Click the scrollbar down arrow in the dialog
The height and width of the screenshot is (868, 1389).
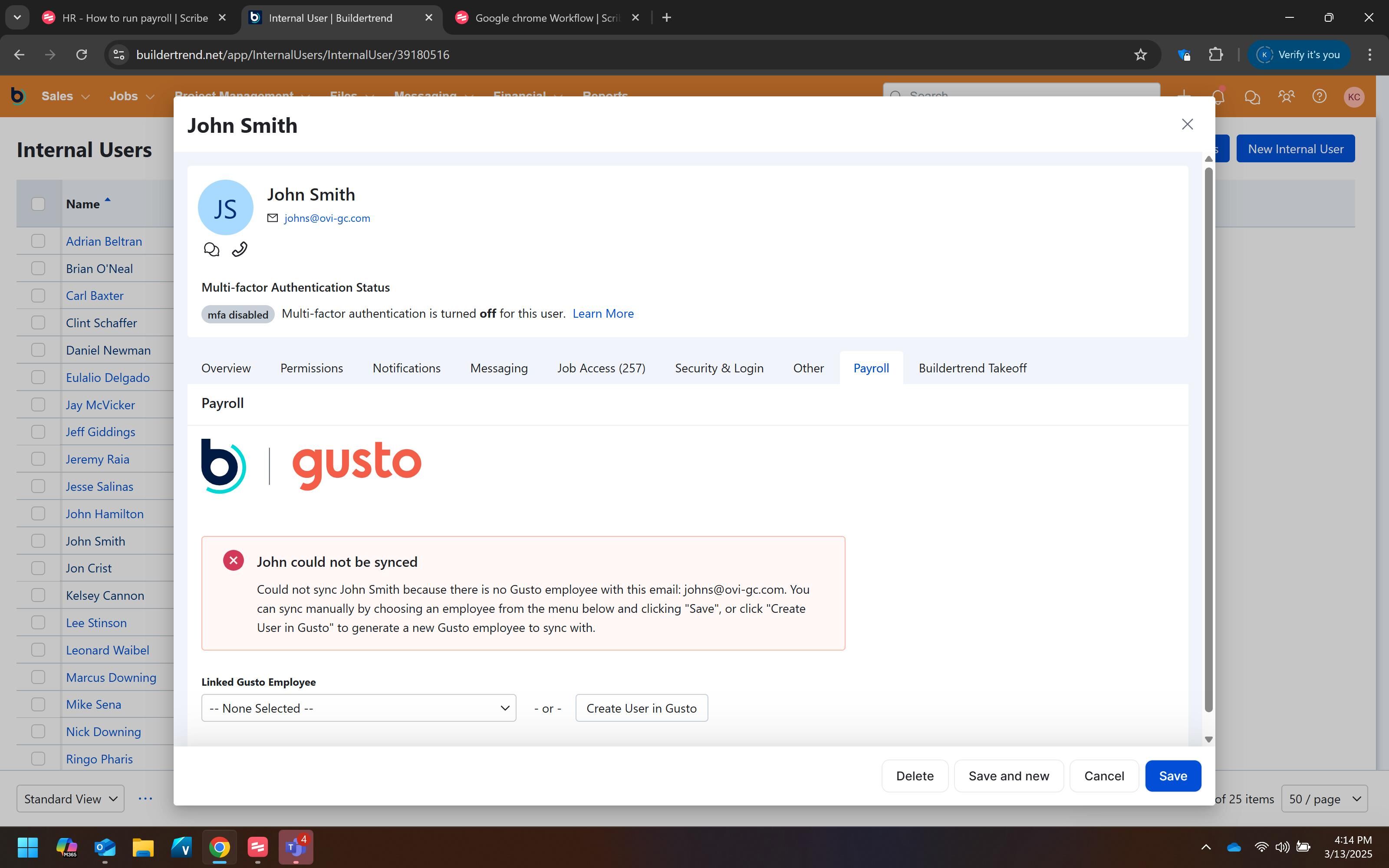click(1208, 740)
